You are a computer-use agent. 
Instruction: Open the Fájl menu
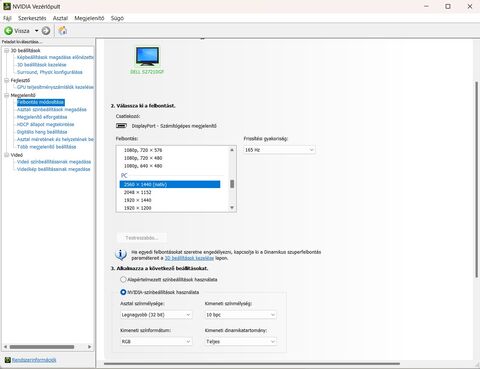(x=7, y=18)
